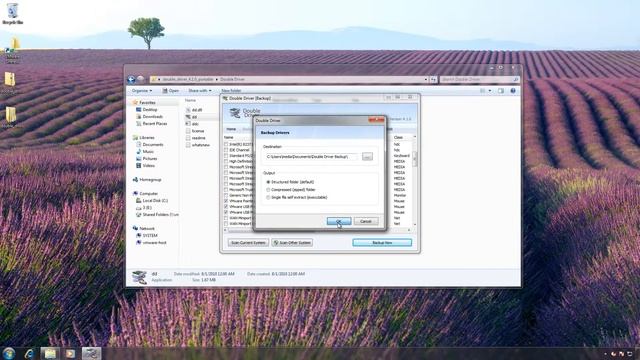The image size is (640, 360).
Task: Edit the Destination path field
Action: (x=311, y=157)
